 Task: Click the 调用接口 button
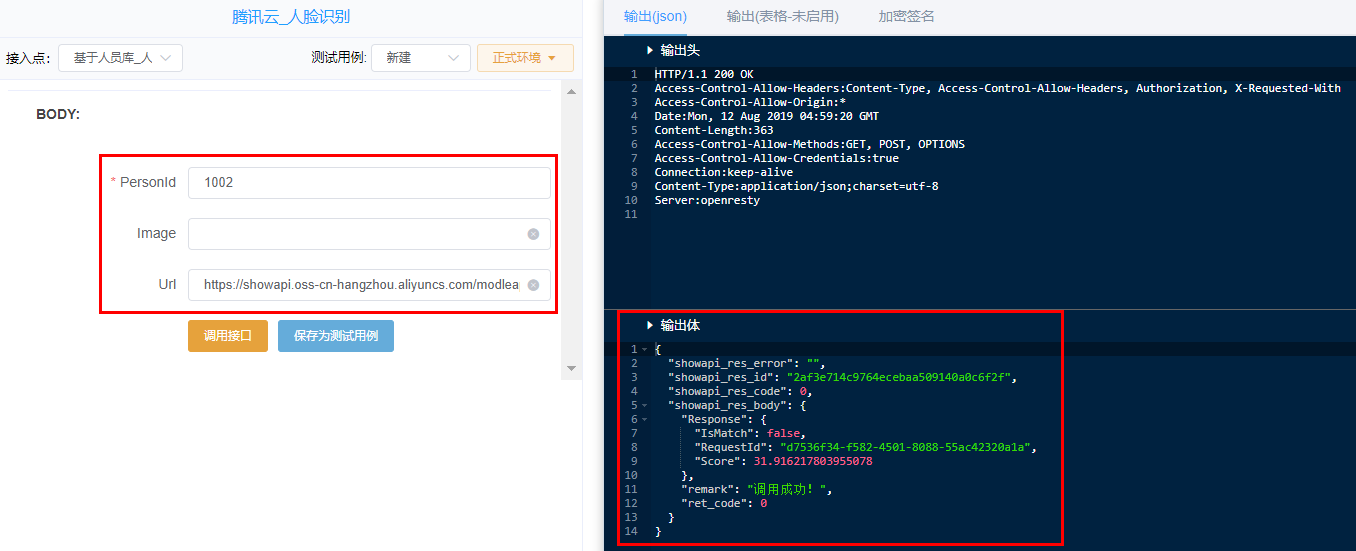228,336
